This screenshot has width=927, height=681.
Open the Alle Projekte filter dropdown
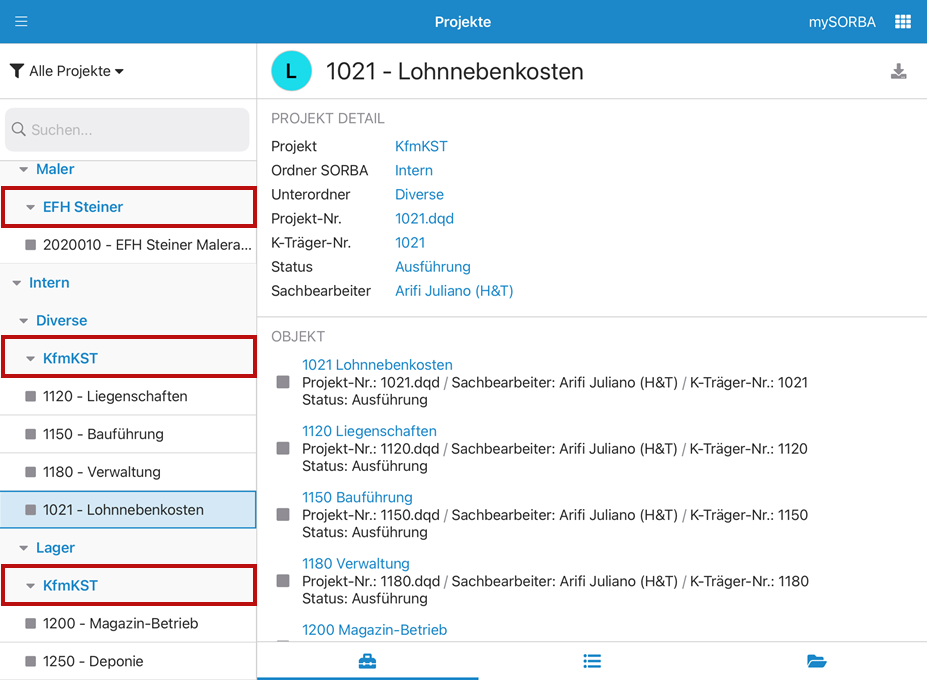pos(76,71)
